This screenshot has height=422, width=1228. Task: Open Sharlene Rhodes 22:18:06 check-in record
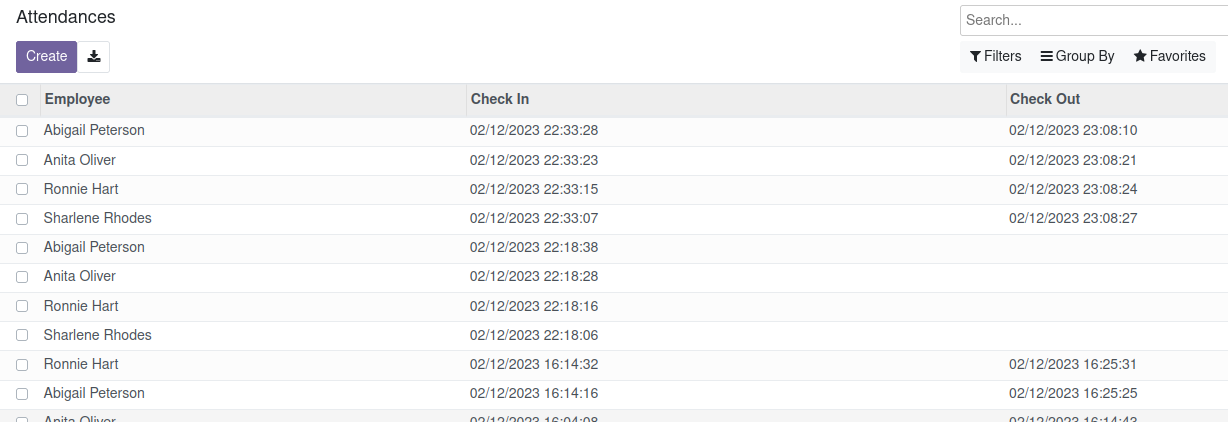(x=534, y=335)
